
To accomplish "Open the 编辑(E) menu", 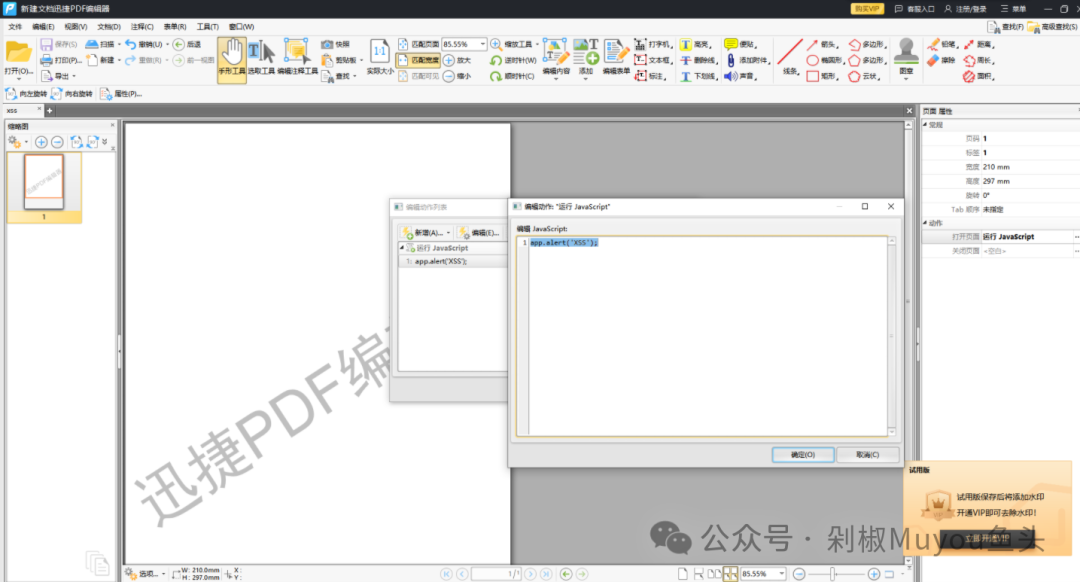I will click(43, 27).
